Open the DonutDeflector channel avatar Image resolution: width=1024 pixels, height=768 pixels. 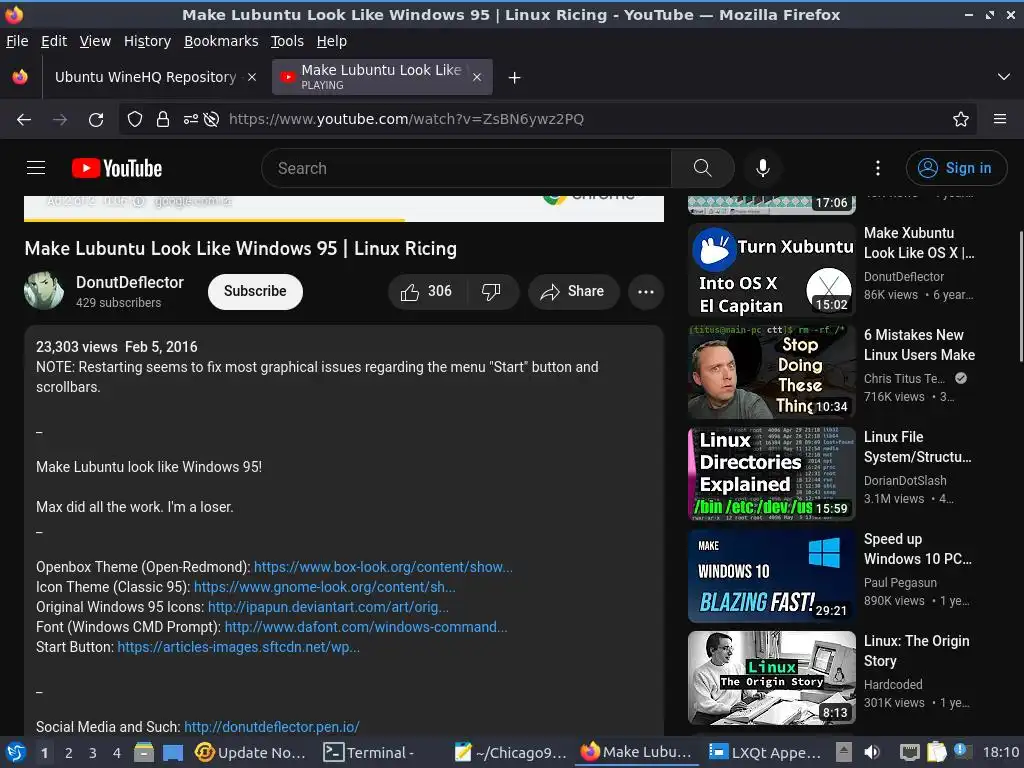tap(44, 291)
